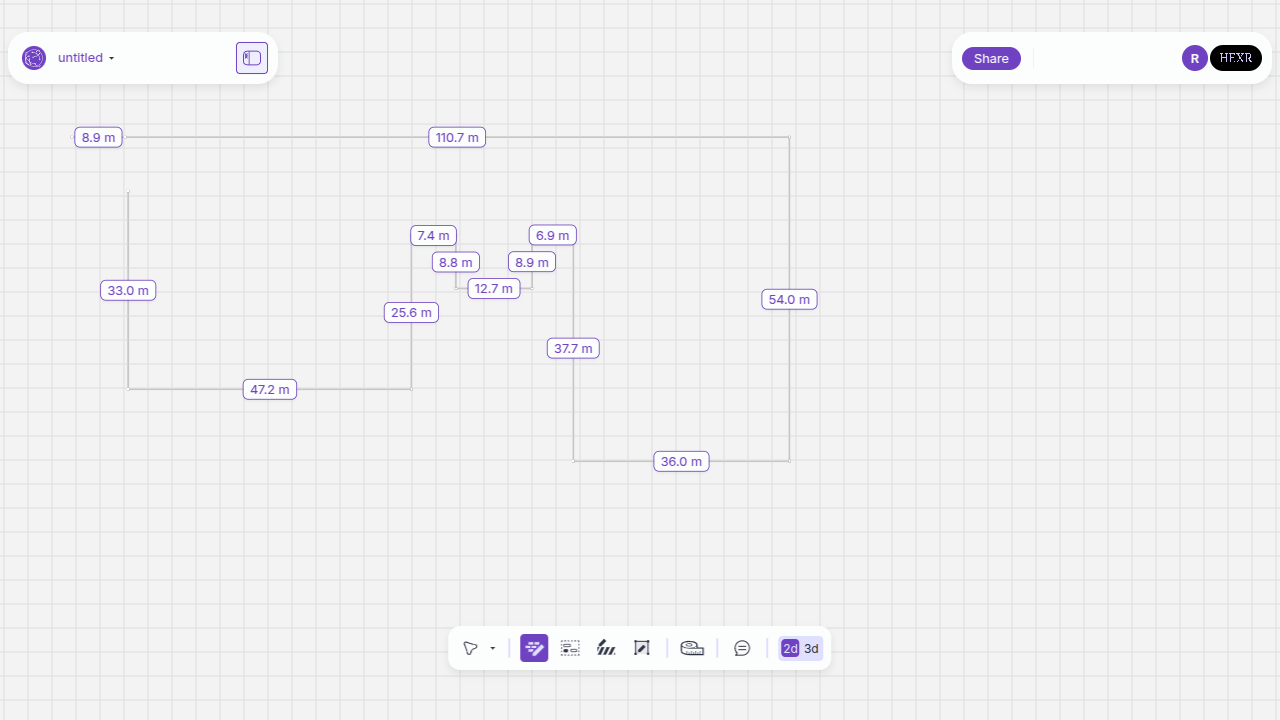Image resolution: width=1280 pixels, height=720 pixels.
Task: Switch to 2d view mode
Action: tap(790, 649)
